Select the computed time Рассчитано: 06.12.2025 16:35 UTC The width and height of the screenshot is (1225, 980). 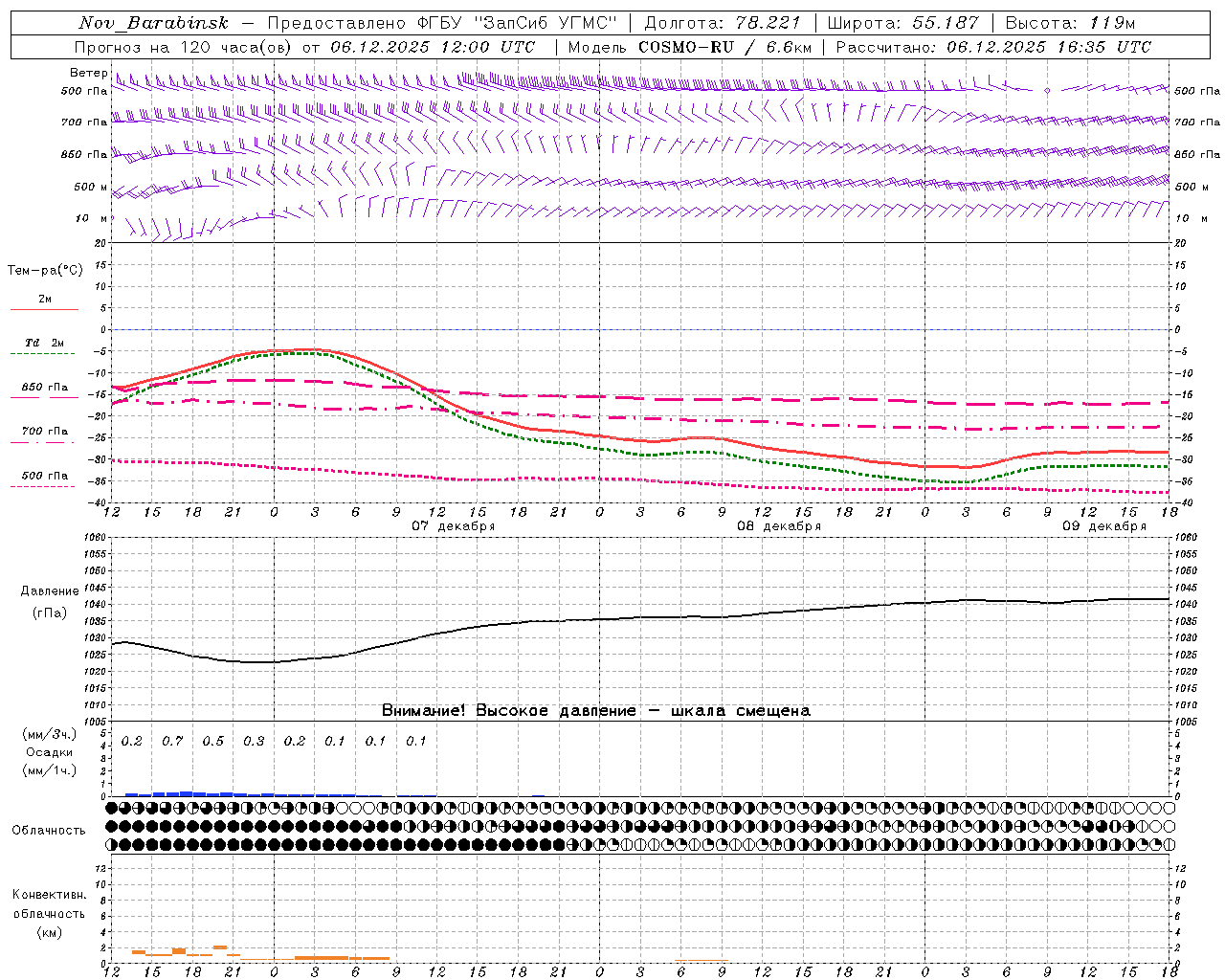(993, 47)
